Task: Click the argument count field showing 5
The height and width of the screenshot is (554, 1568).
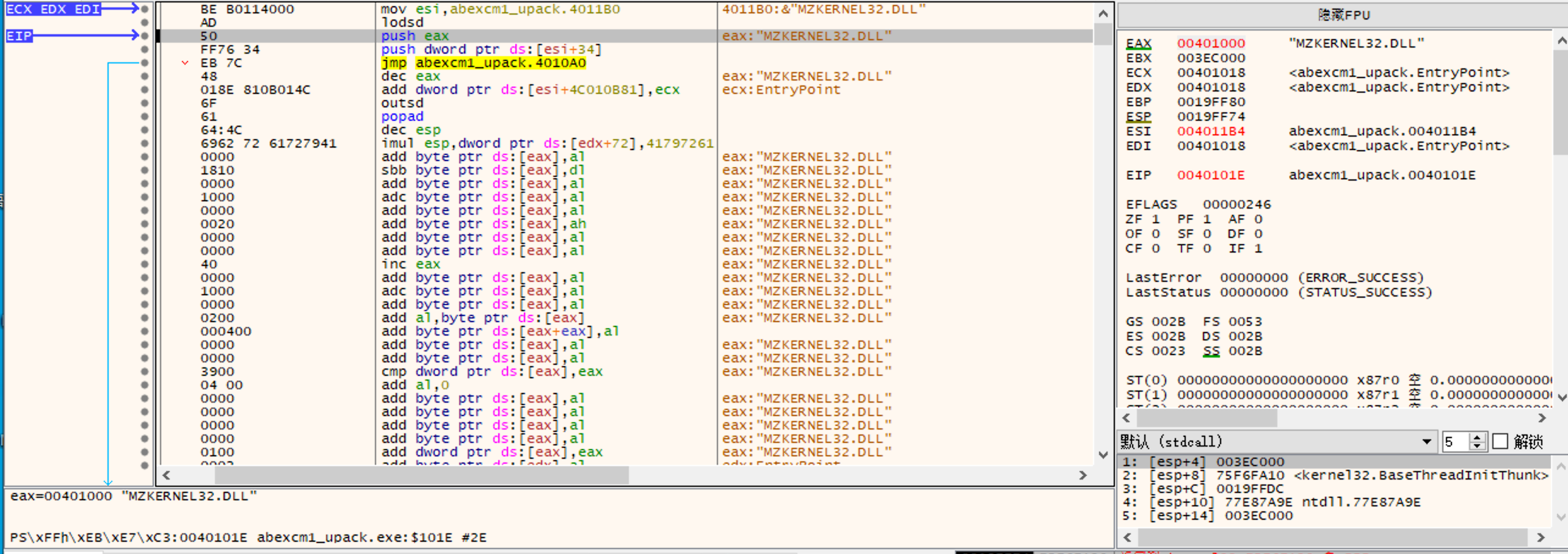Action: click(x=1456, y=441)
